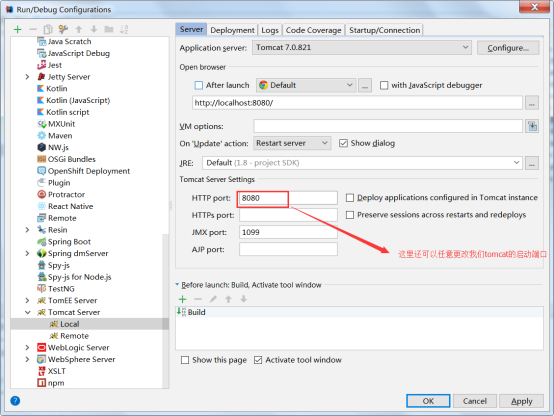Select Build item in Before launch list
This screenshot has width=554, height=416.
point(359,312)
